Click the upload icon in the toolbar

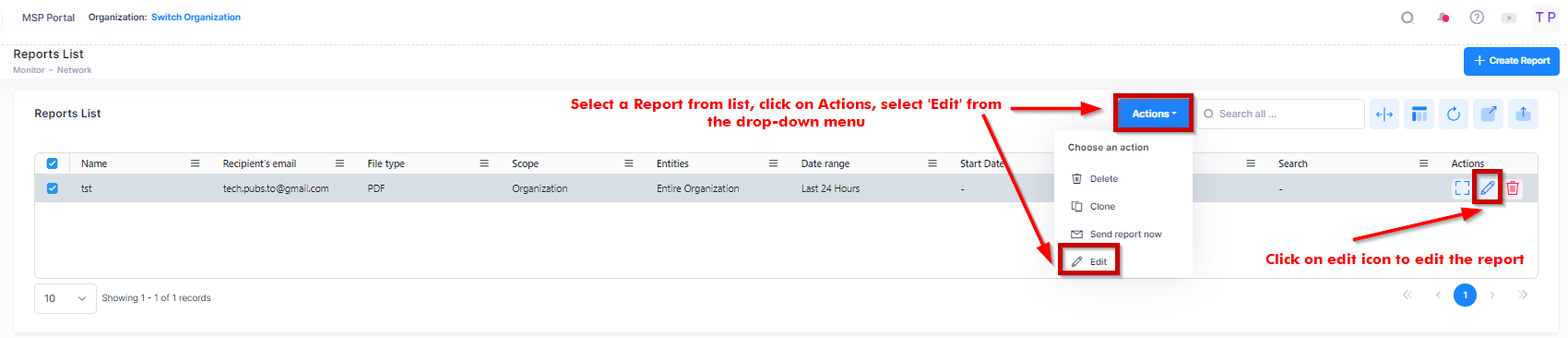pyautogui.click(x=1523, y=114)
